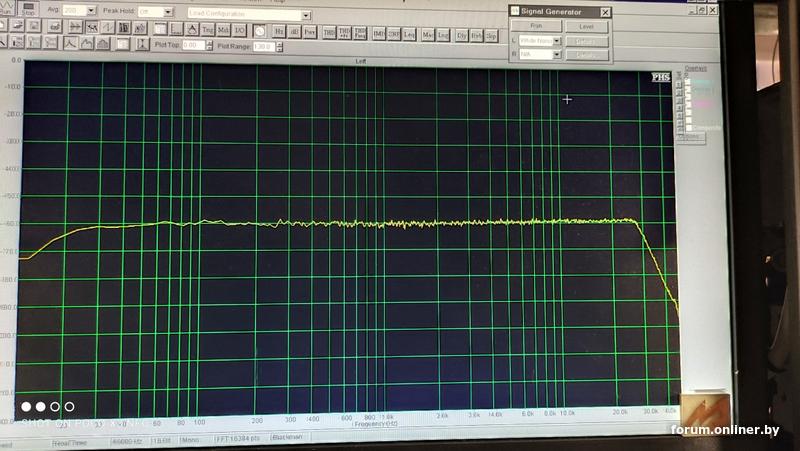The width and height of the screenshot is (800, 451).
Task: Click the 48000 Hz status bar entry
Action: pyautogui.click(x=128, y=441)
